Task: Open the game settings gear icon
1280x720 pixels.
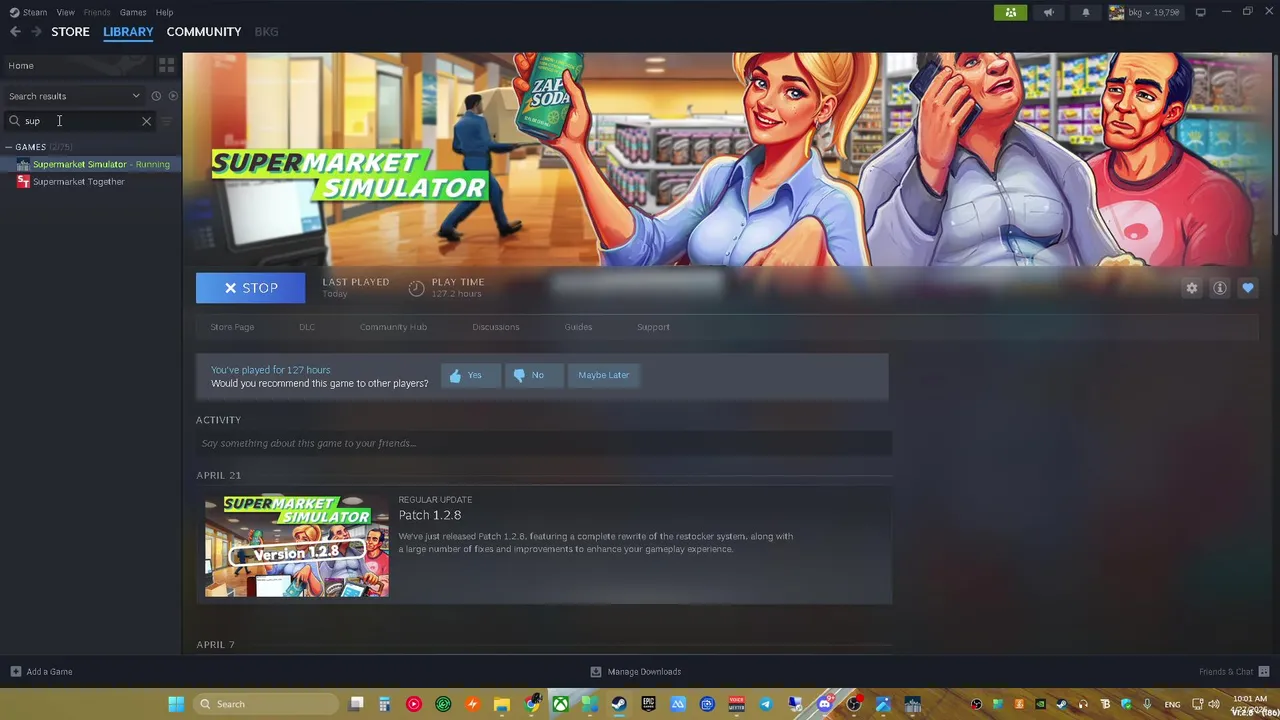Action: pyautogui.click(x=1191, y=288)
